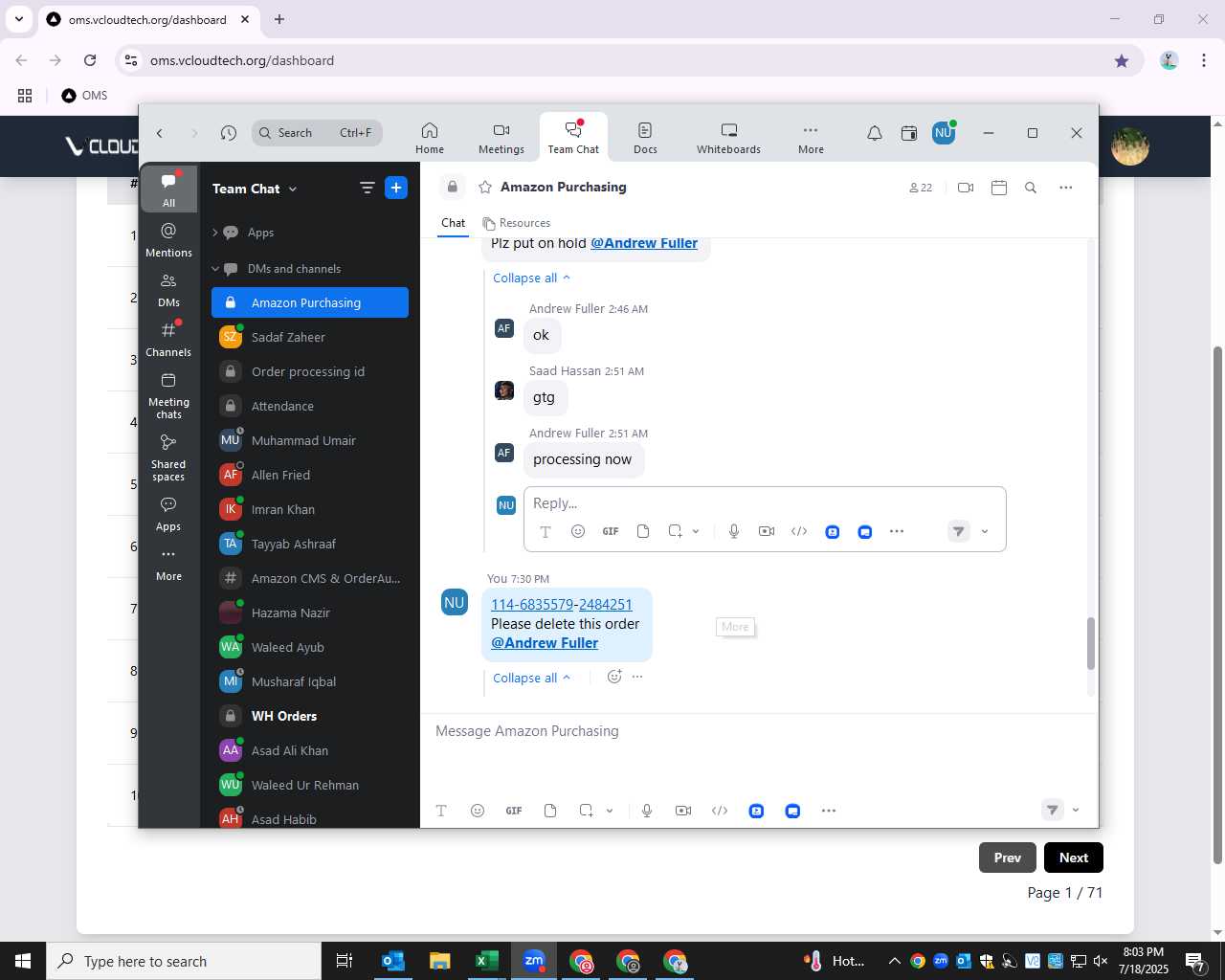
Task: Toggle text formatting in main message box
Action: 441,811
